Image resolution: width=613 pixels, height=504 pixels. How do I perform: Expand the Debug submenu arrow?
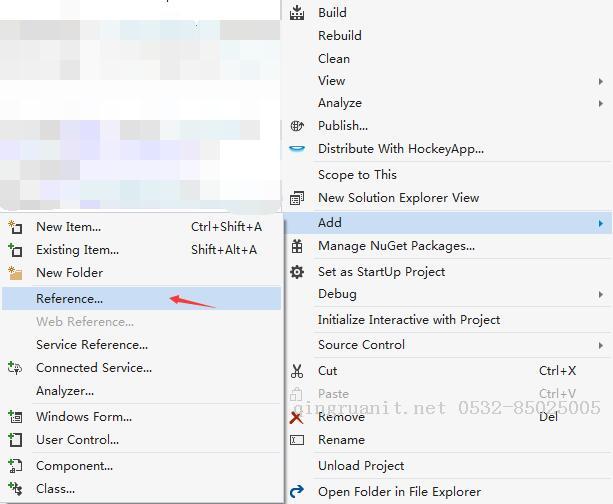[x=600, y=294]
